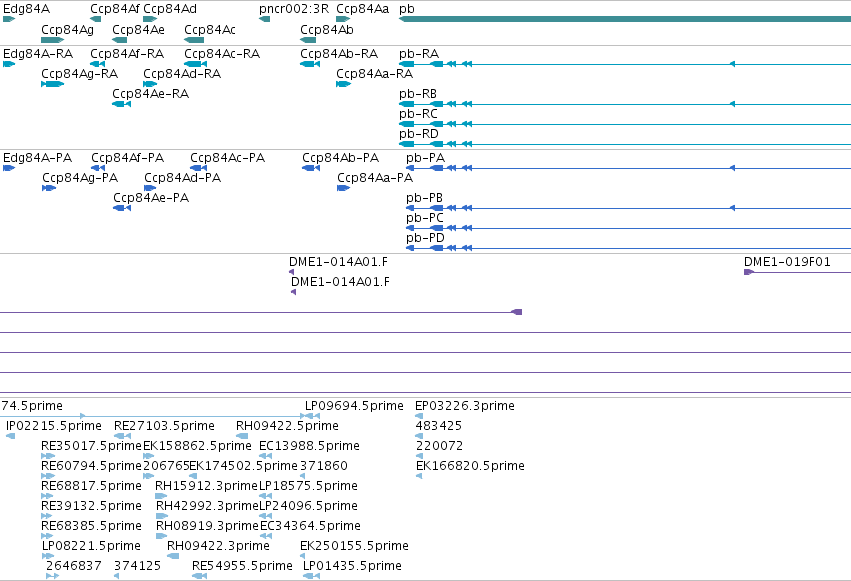Select EST EP03226.3prime
The height and width of the screenshot is (581, 851).
465,406
